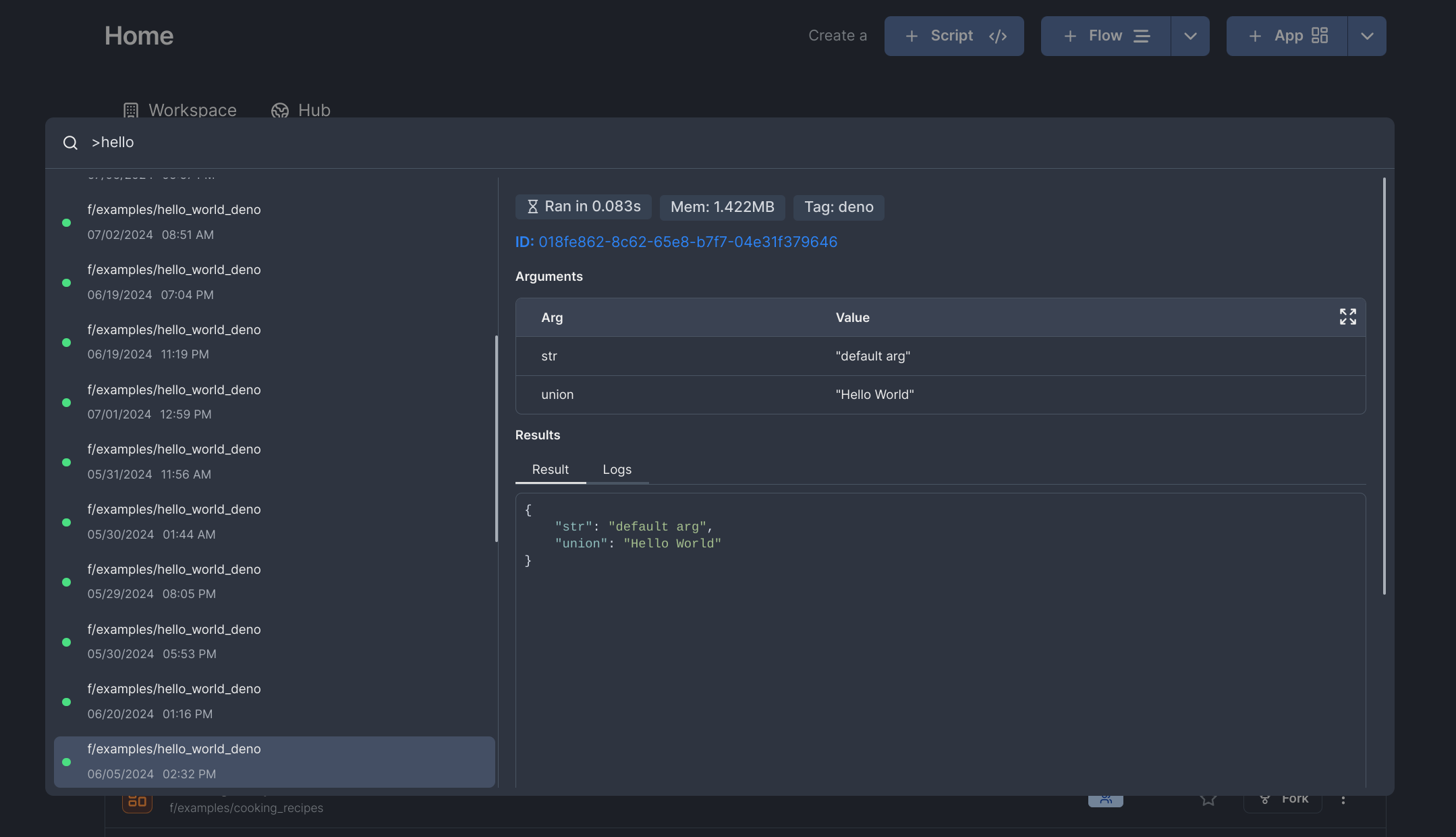Expand the App button dropdown arrow
The width and height of the screenshot is (1456, 837).
tap(1367, 36)
